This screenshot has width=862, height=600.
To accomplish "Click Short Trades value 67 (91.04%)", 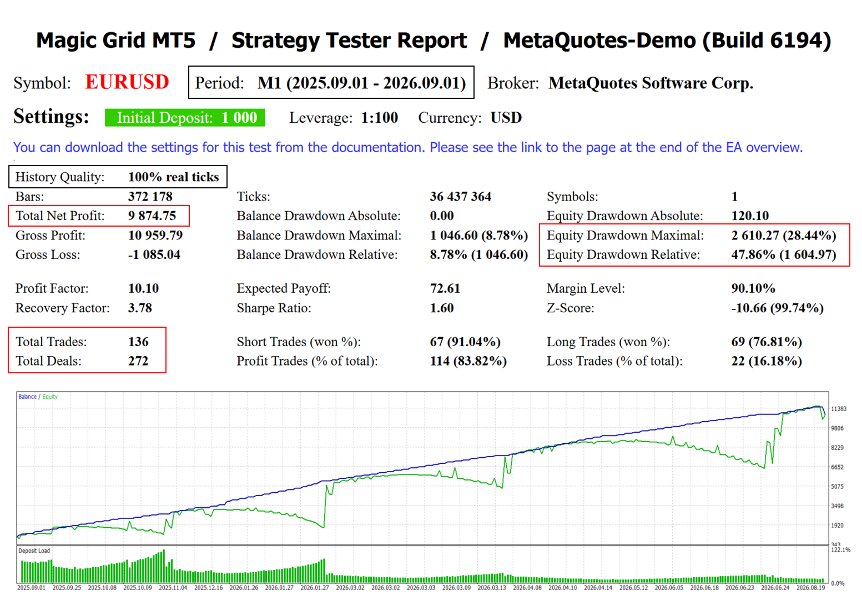I will pos(465,342).
